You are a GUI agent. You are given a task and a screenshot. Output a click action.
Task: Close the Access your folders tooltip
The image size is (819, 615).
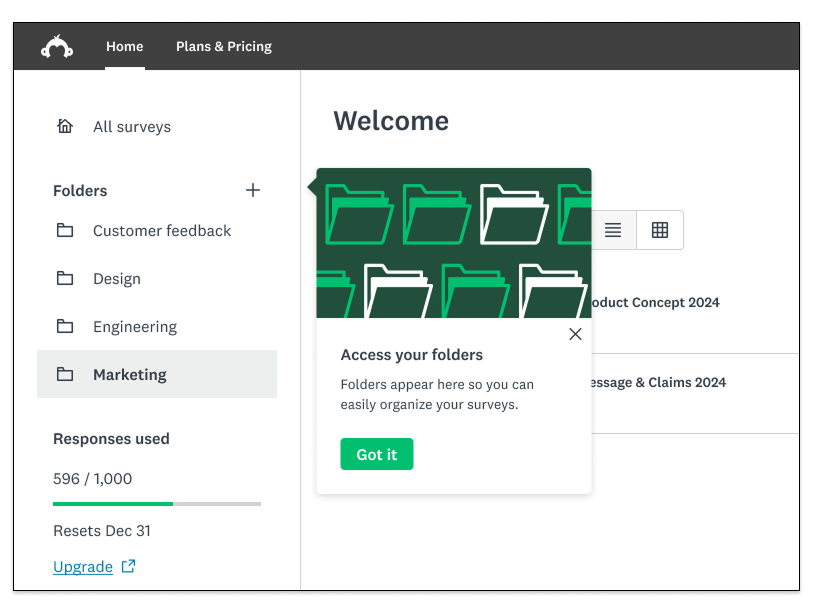575,334
